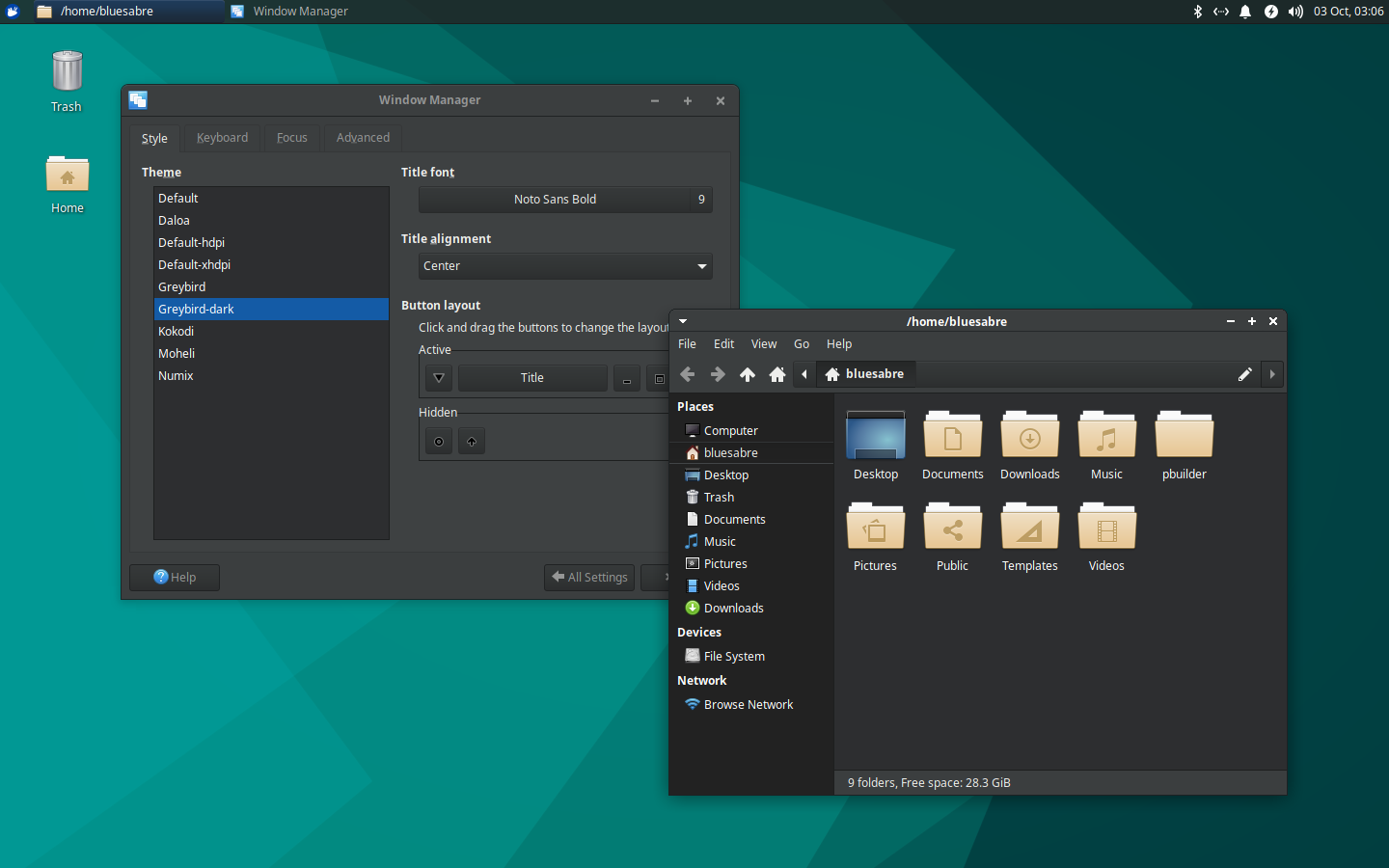Open the File menu in the file manager
This screenshot has width=1389, height=868.
point(687,343)
